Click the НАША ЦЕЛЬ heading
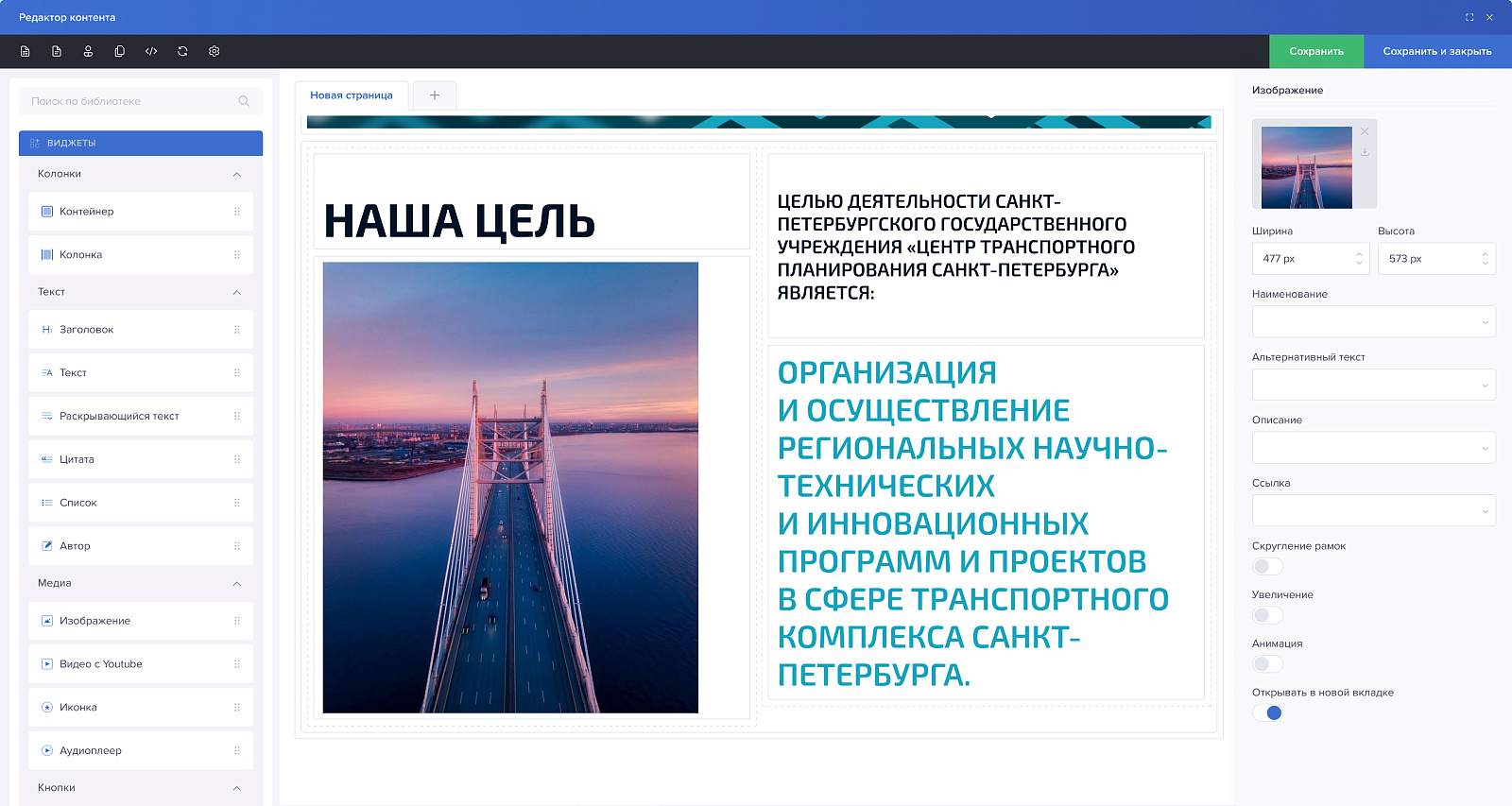 tap(459, 221)
